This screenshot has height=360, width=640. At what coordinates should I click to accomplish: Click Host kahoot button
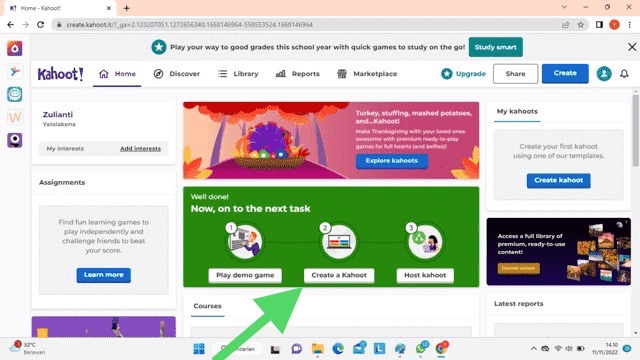(425, 275)
